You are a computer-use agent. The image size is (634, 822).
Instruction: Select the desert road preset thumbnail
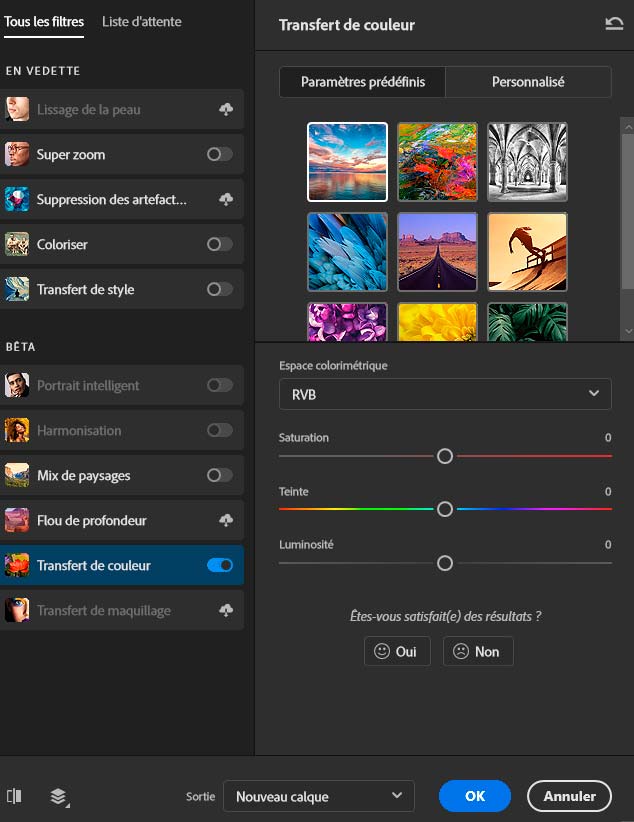pyautogui.click(x=437, y=251)
